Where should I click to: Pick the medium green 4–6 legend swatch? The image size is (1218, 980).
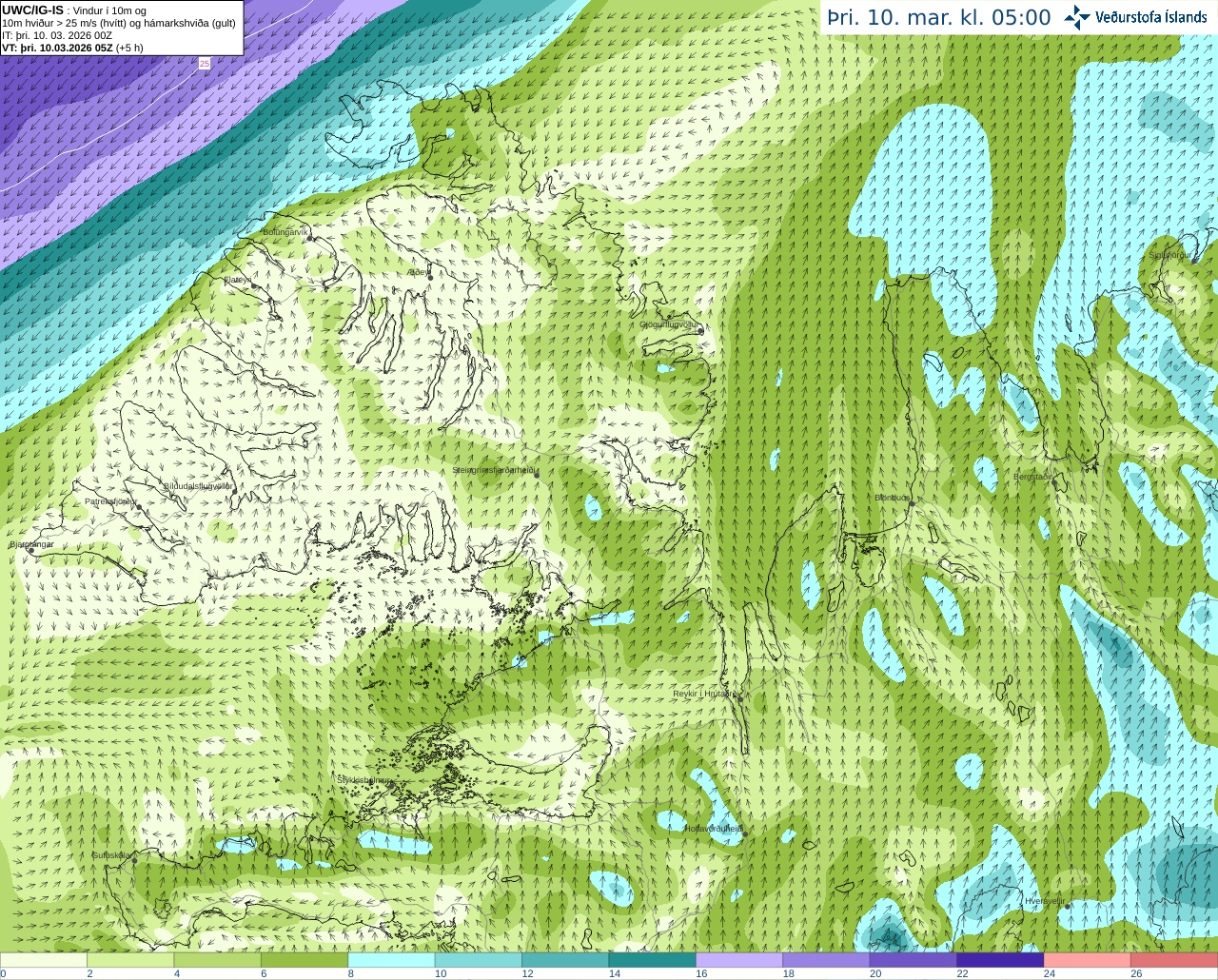[x=218, y=960]
